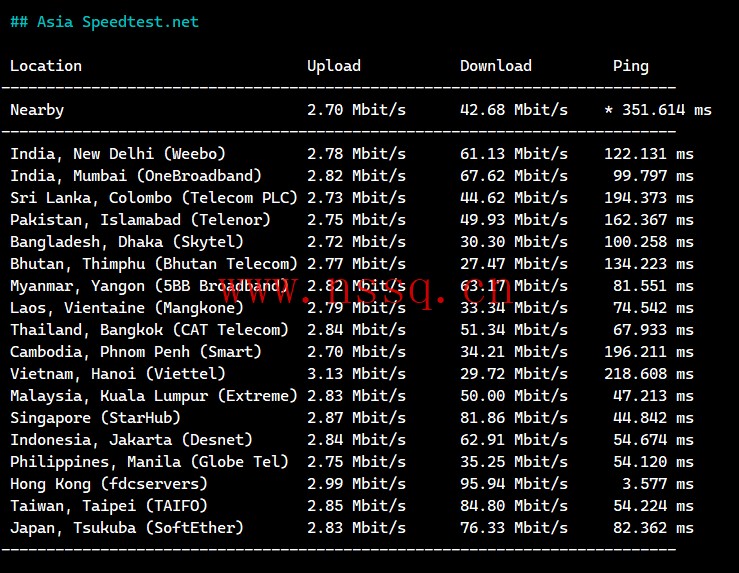Select the Ping column header
The height and width of the screenshot is (573, 739).
pos(631,66)
